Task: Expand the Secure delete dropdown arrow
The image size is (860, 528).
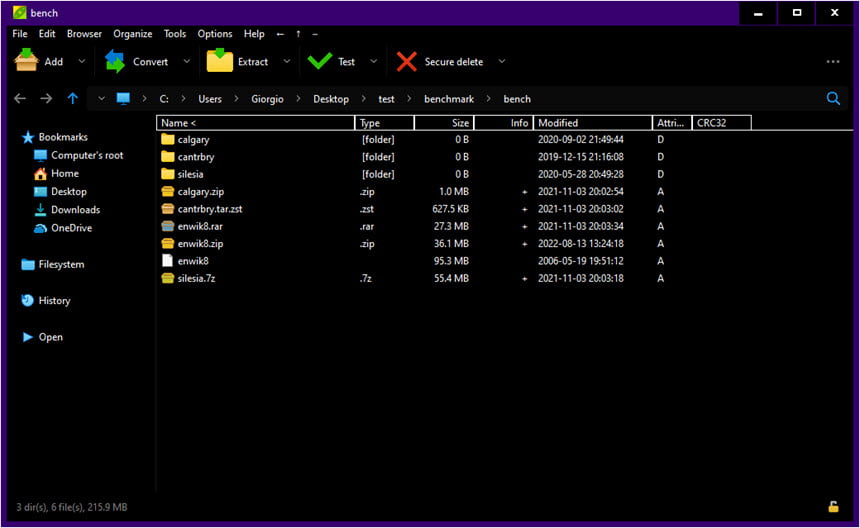Action: coord(502,61)
